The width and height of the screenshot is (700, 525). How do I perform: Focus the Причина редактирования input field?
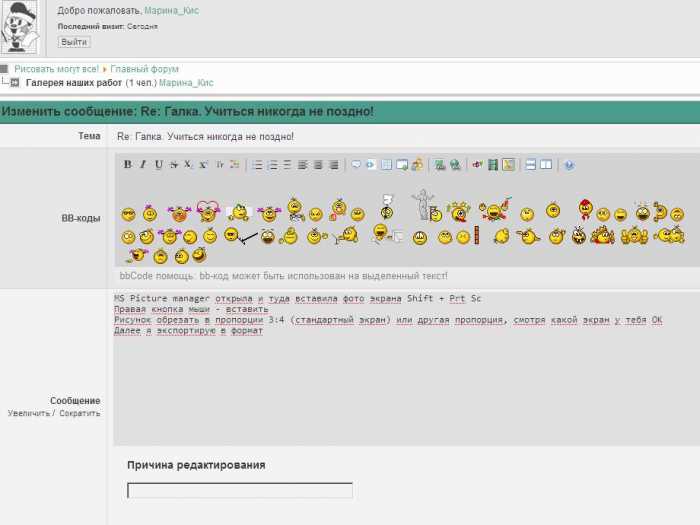[x=239, y=490]
